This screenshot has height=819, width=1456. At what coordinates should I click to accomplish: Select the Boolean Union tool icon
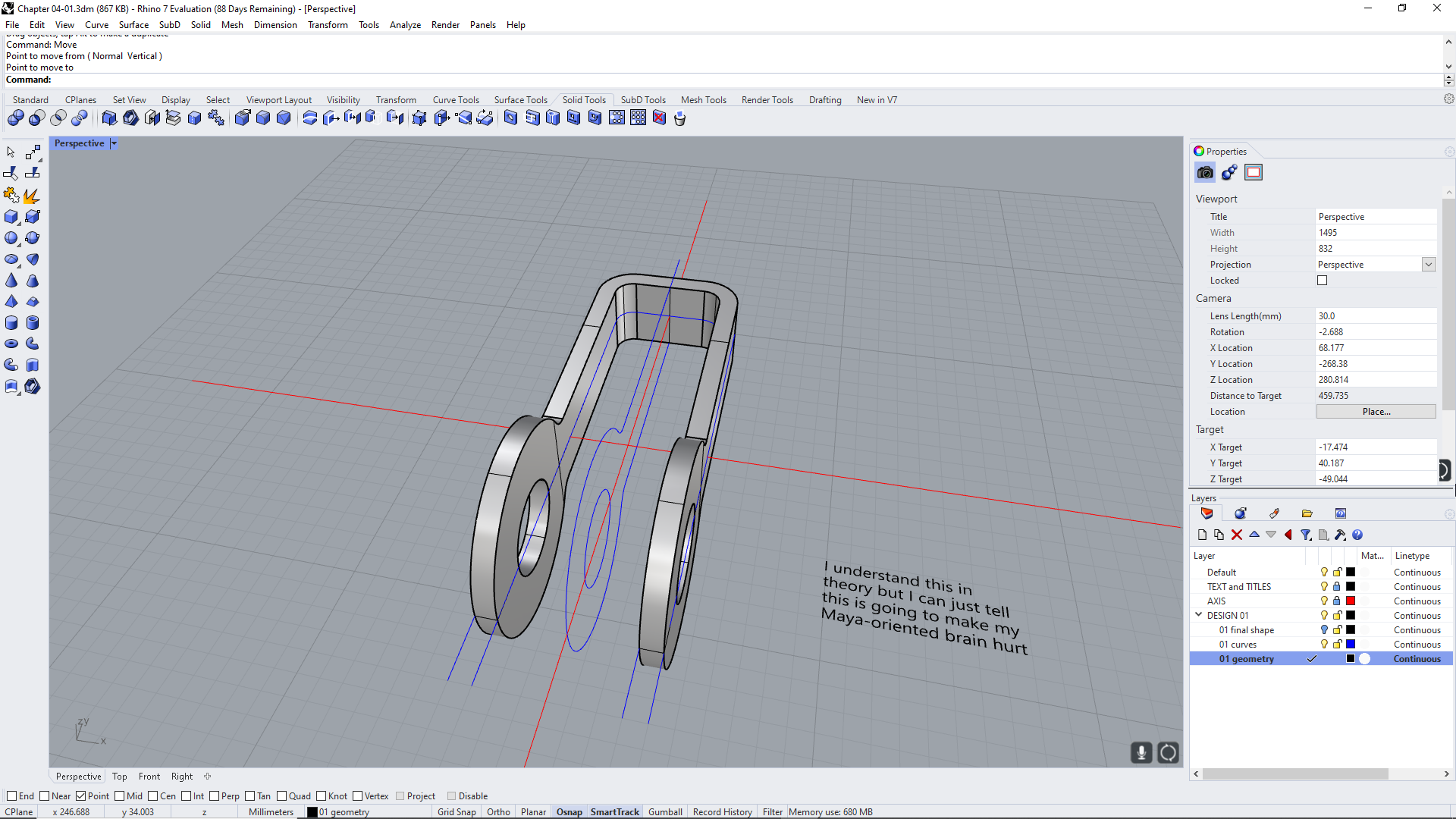(x=15, y=118)
